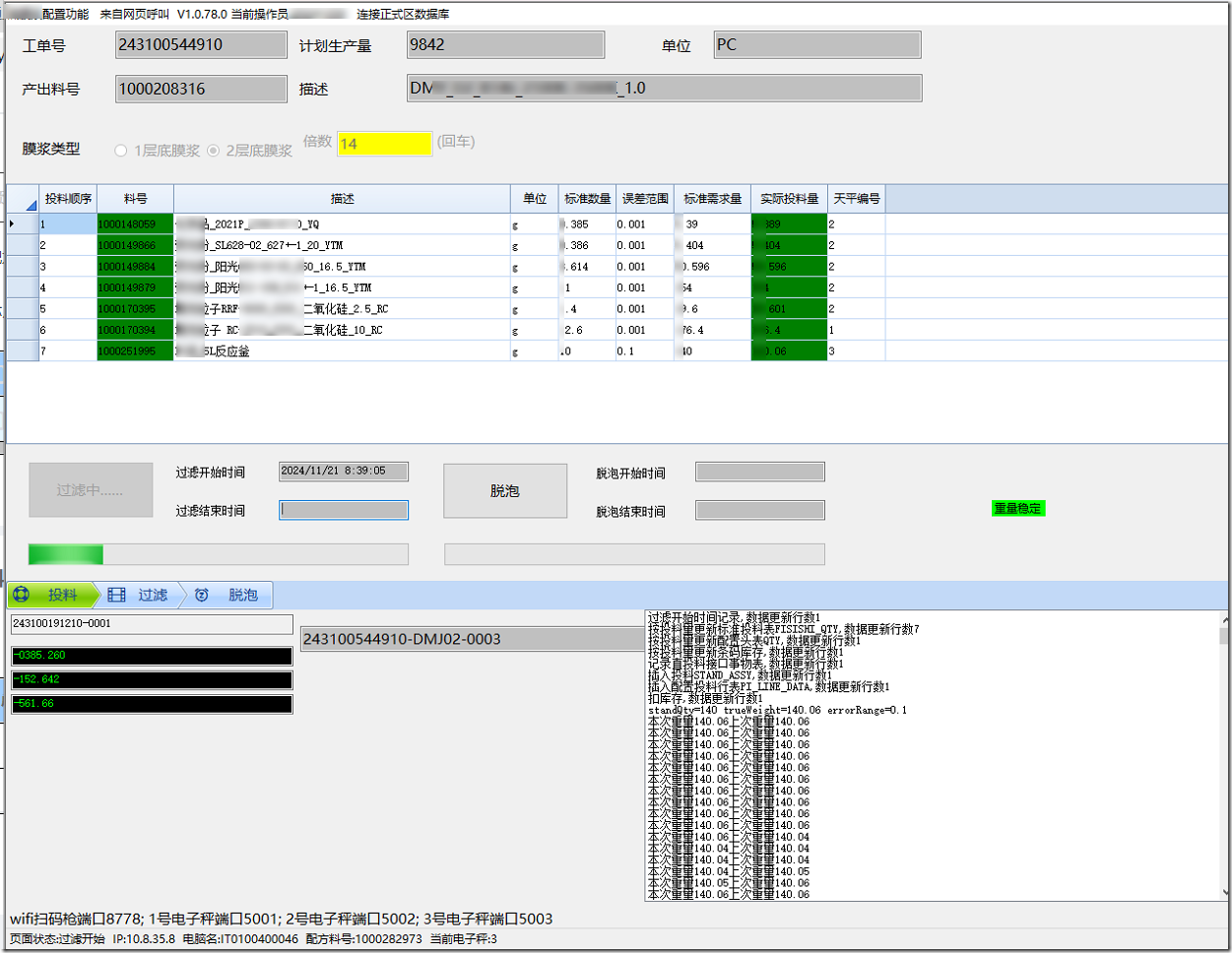1232x953 pixels.
Task: Click material number cell 1000170395
Action: (135, 309)
